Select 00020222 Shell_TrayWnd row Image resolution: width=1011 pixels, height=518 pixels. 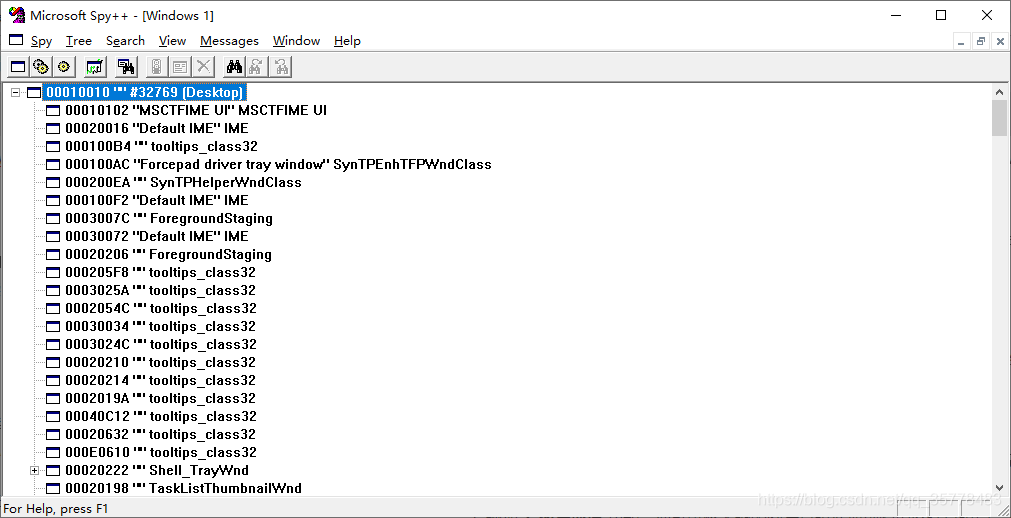click(157, 471)
